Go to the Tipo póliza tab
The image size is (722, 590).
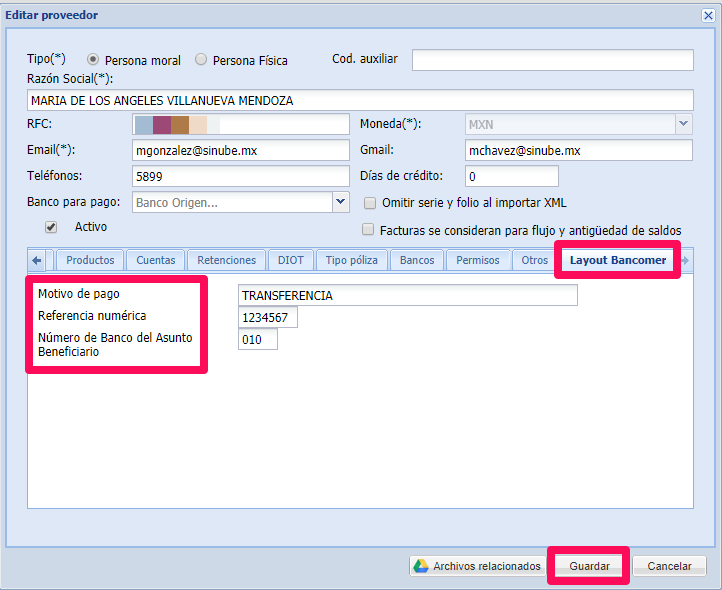[352, 260]
